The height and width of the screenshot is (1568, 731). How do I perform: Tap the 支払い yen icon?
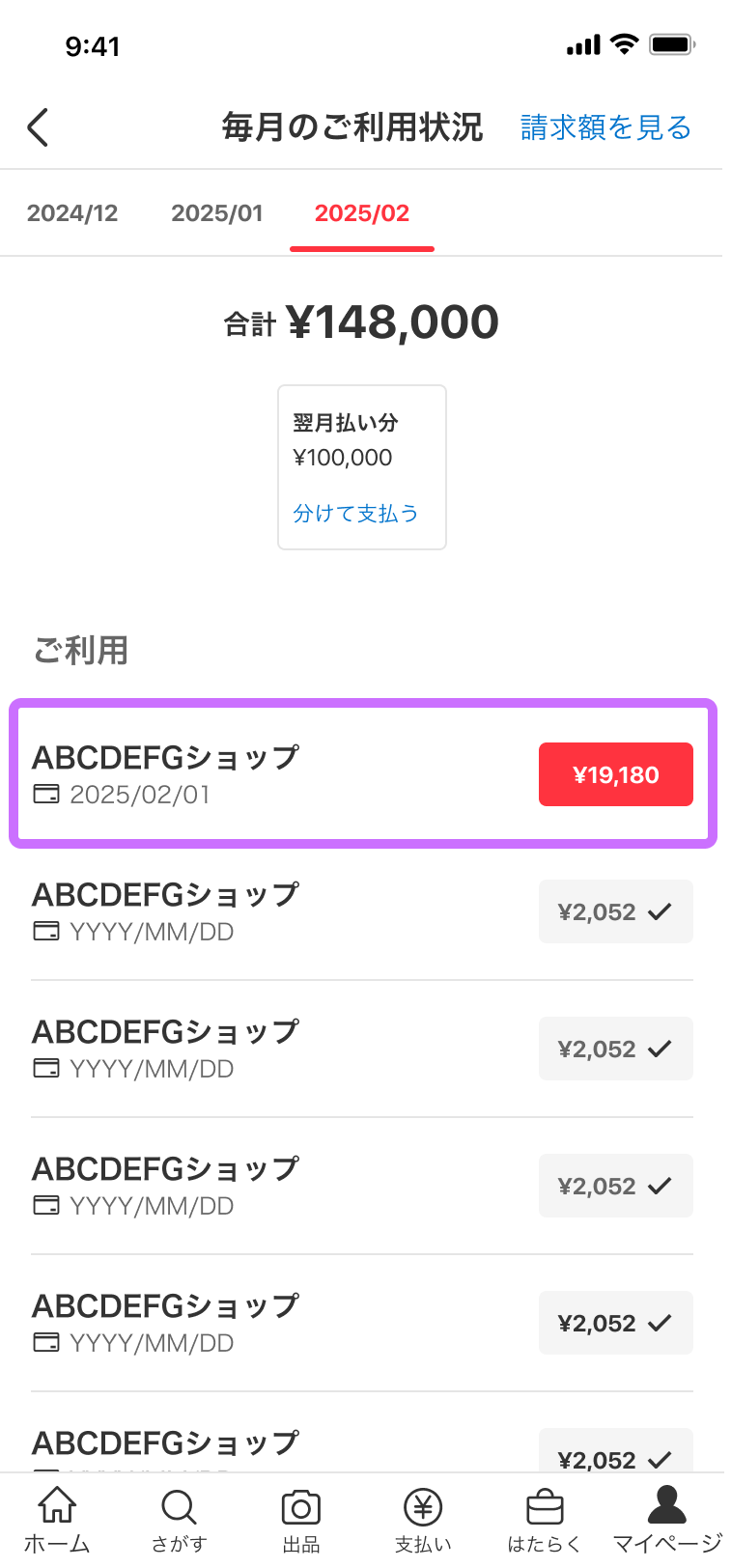point(423,1506)
